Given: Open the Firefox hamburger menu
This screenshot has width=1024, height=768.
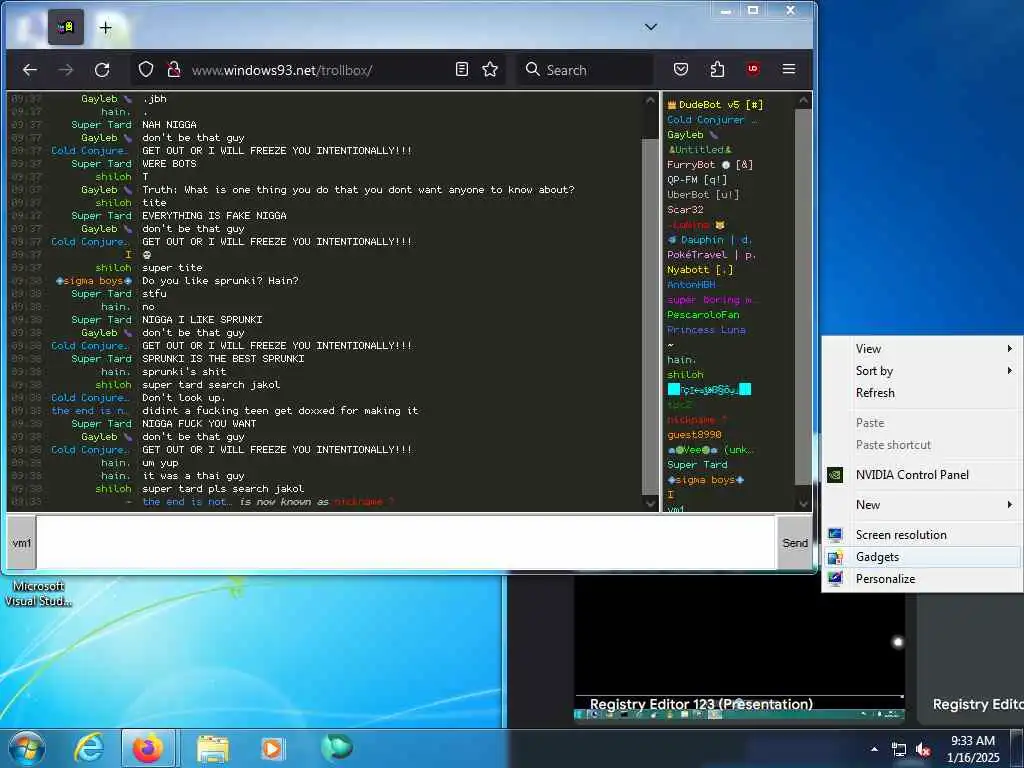Looking at the screenshot, I should [x=789, y=69].
